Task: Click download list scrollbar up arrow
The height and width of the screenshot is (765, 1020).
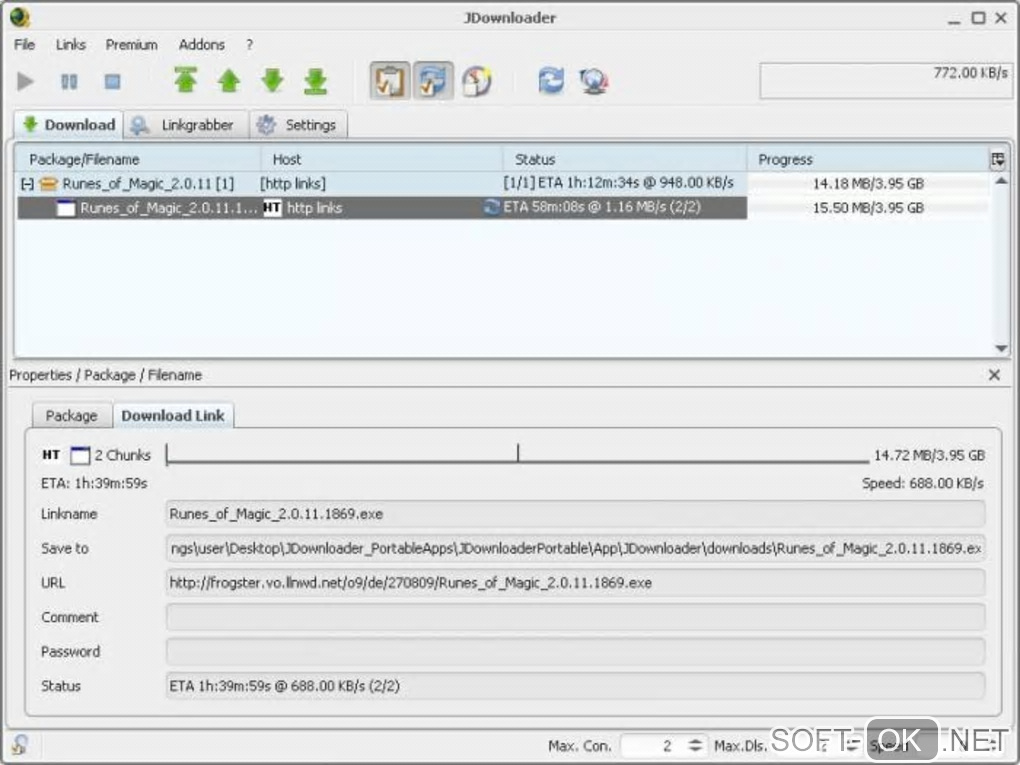Action: point(1001,180)
